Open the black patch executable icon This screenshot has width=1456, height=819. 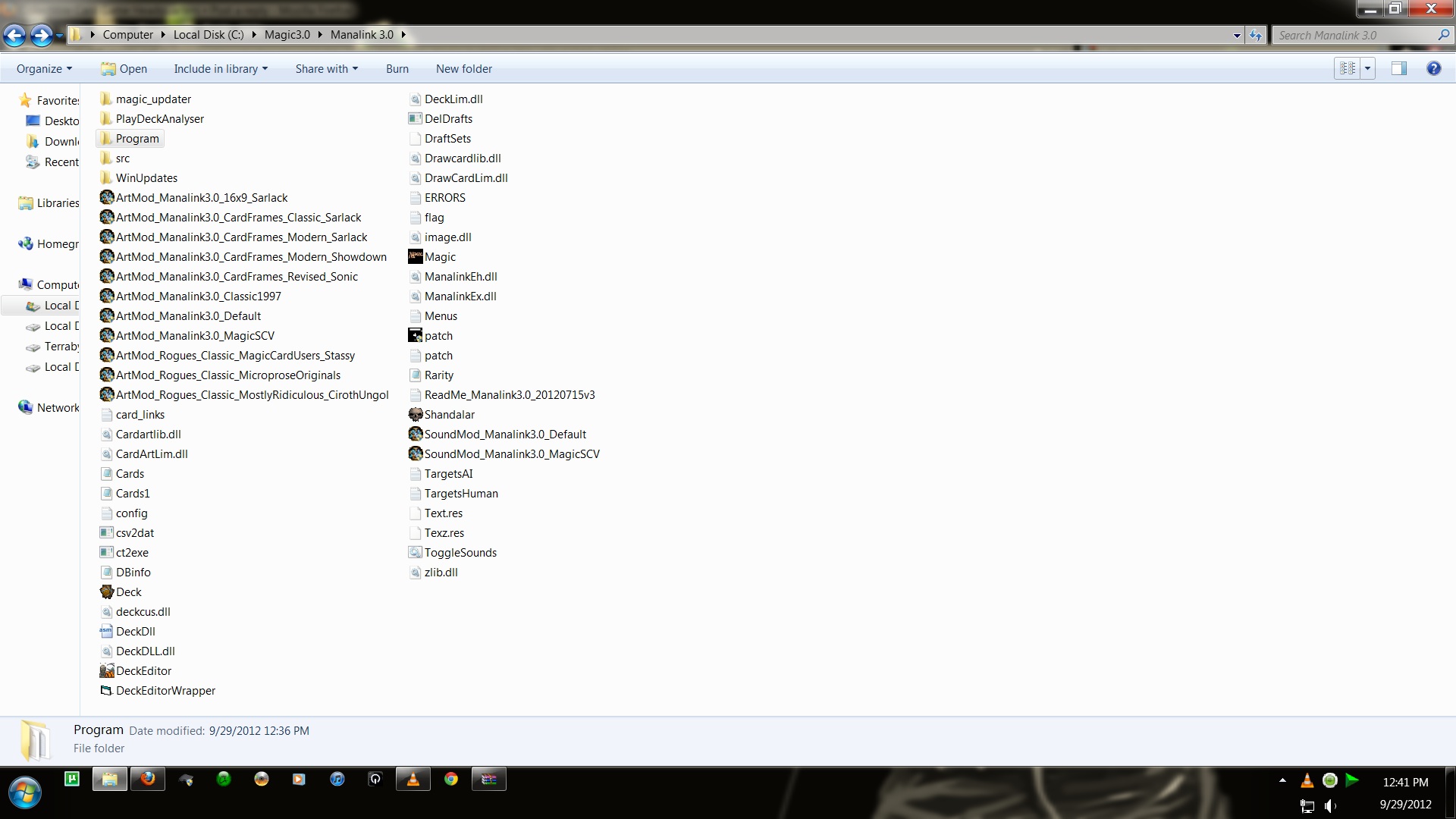(416, 335)
